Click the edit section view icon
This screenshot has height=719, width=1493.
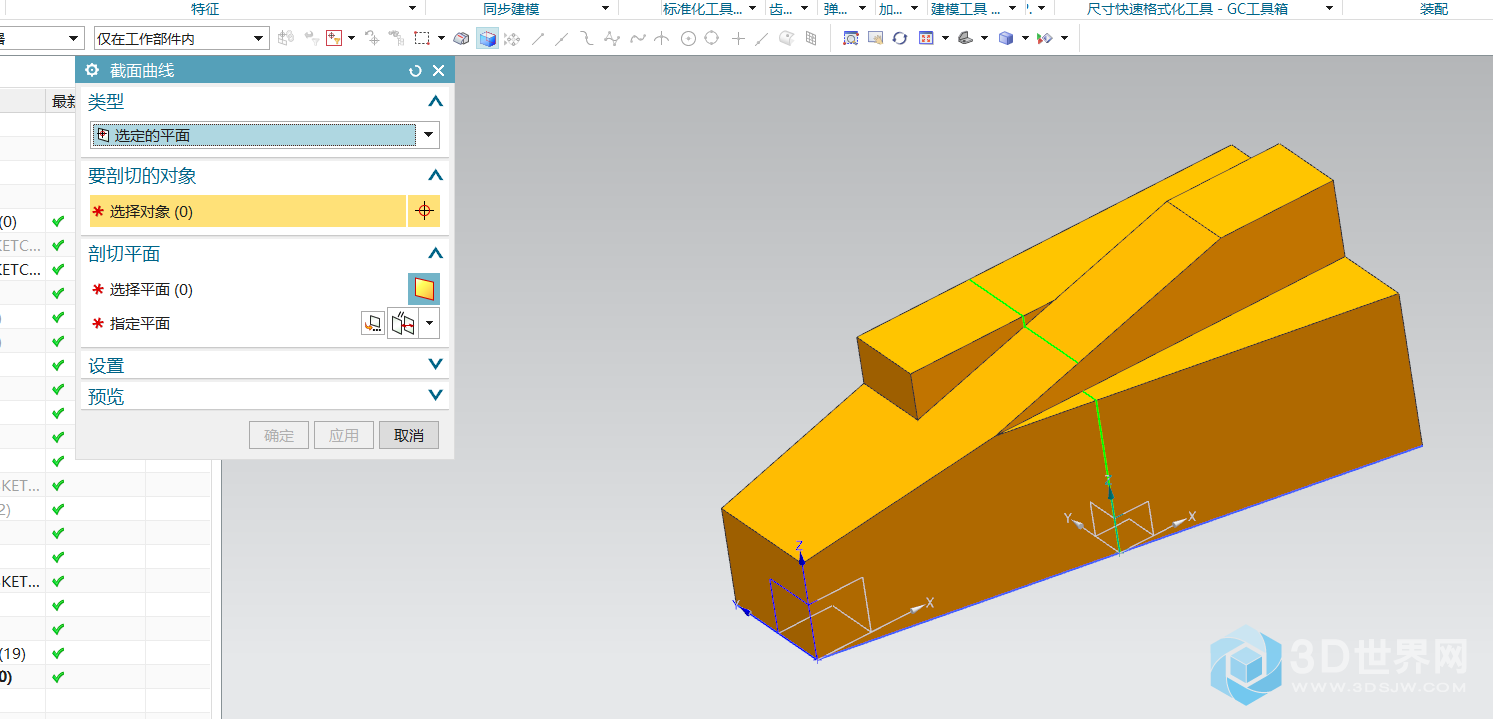click(1043, 39)
